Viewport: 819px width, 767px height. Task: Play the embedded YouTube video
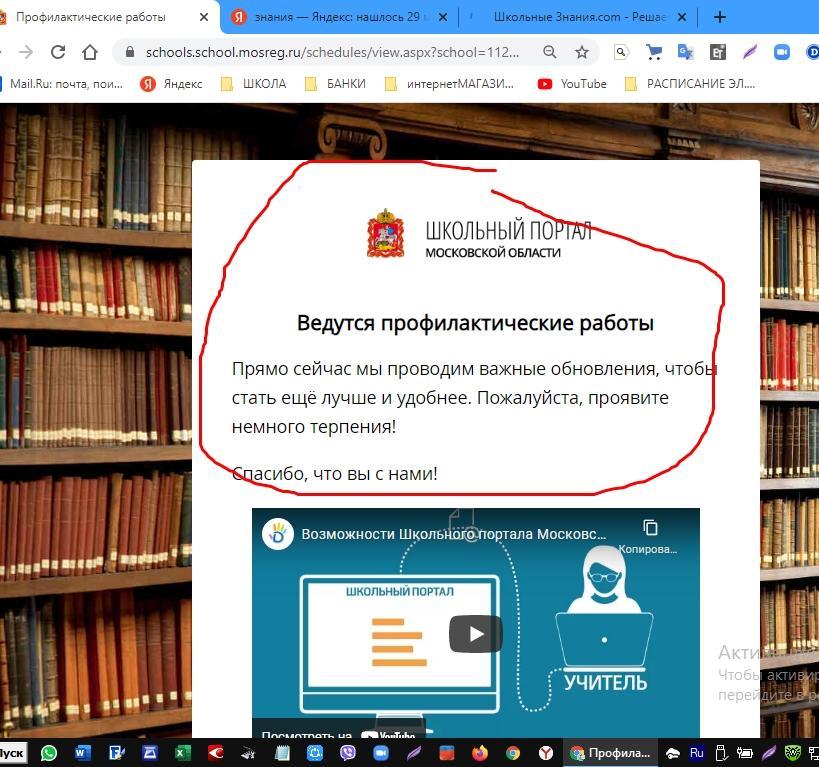point(475,634)
